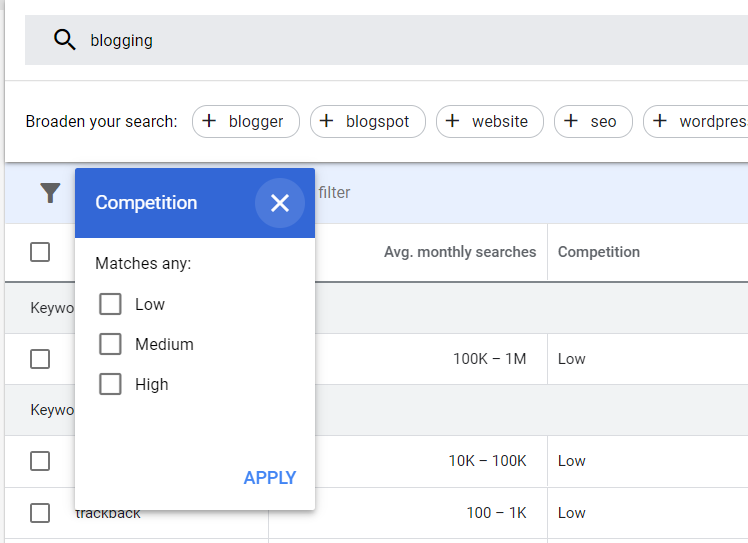Close the Competition filter popup

click(x=280, y=203)
